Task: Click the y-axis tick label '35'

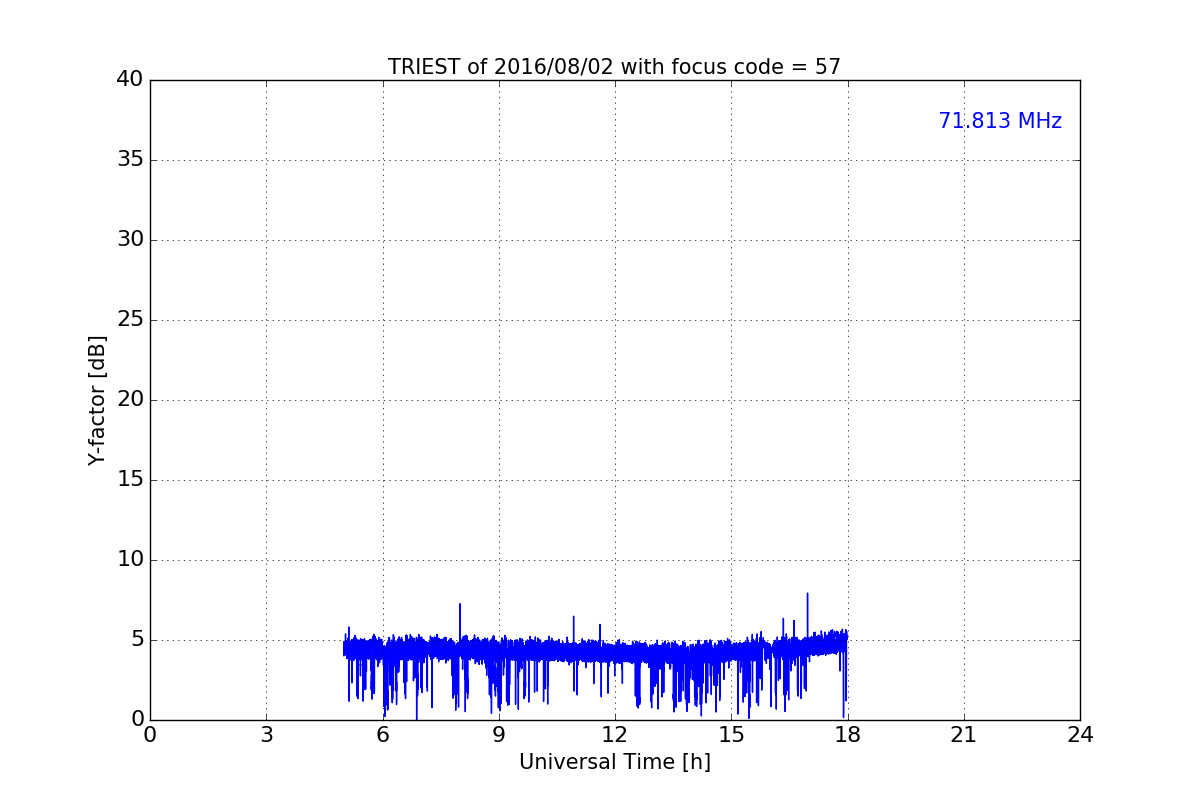Action: tap(130, 160)
